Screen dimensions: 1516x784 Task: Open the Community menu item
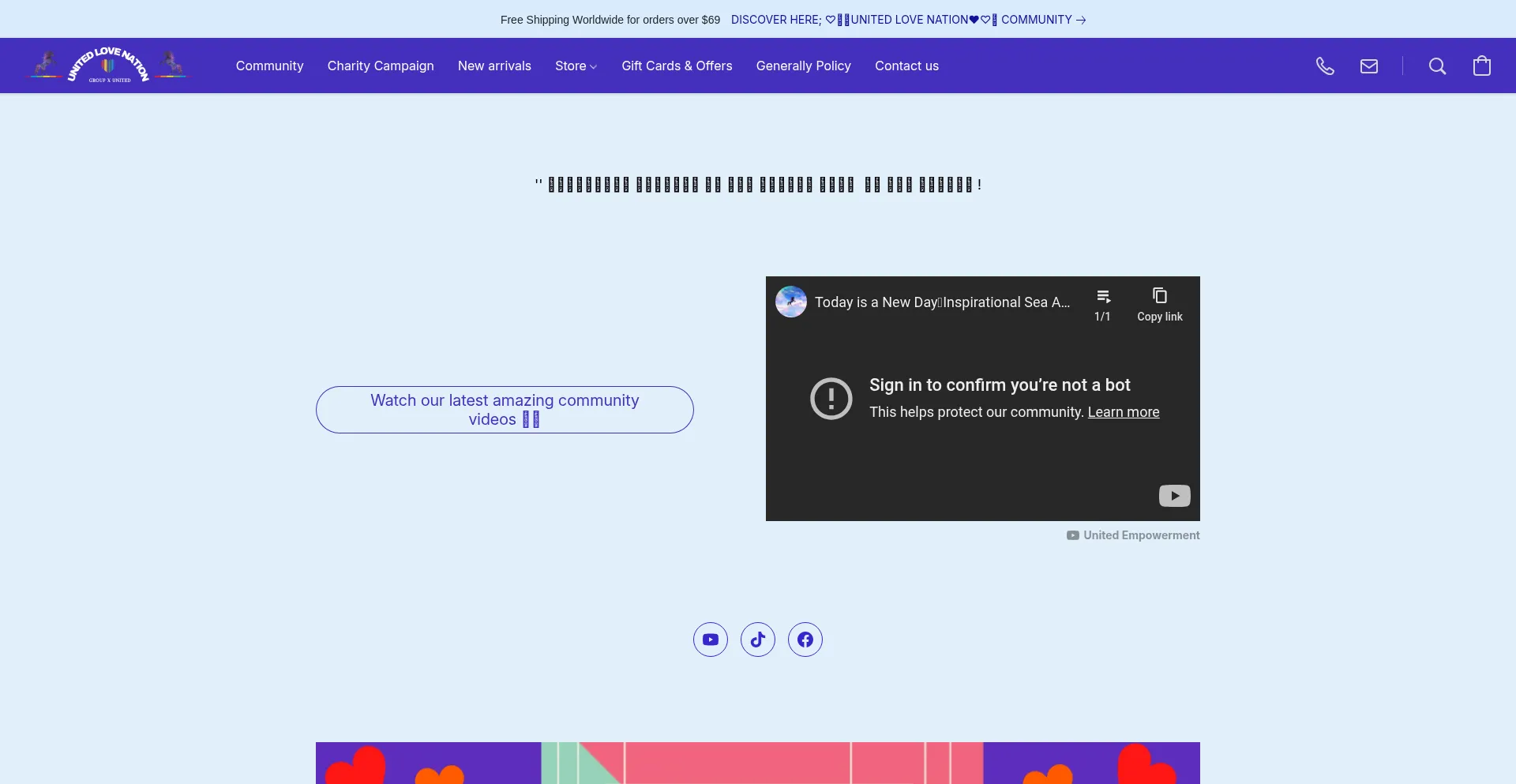(269, 66)
